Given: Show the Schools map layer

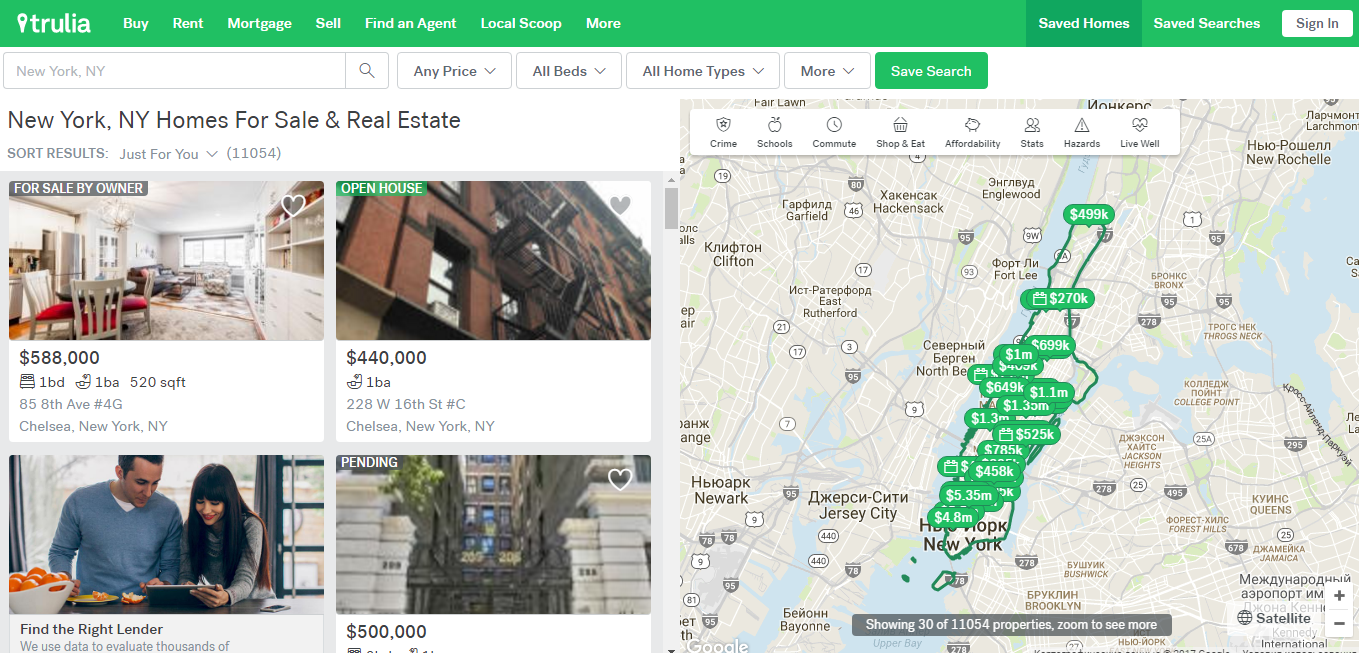Looking at the screenshot, I should [x=774, y=132].
